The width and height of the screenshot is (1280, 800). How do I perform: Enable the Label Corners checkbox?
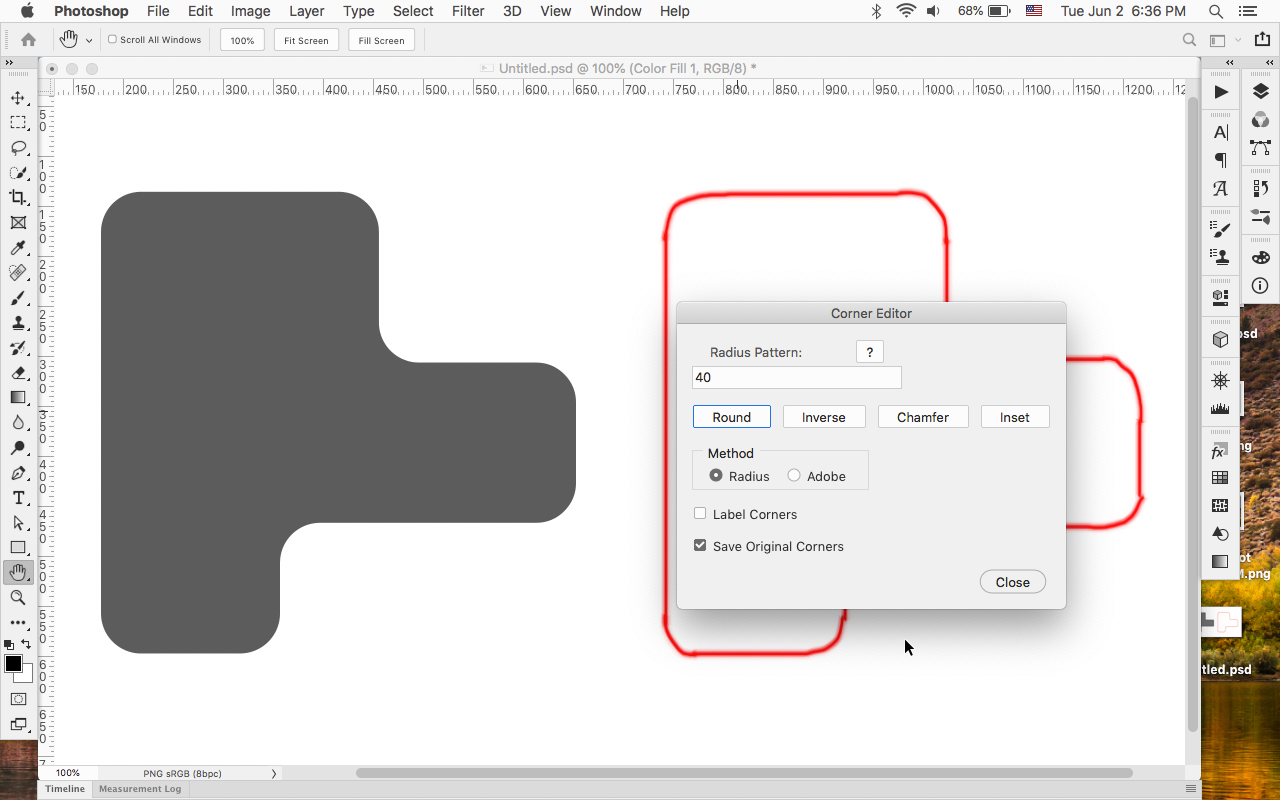tap(700, 513)
